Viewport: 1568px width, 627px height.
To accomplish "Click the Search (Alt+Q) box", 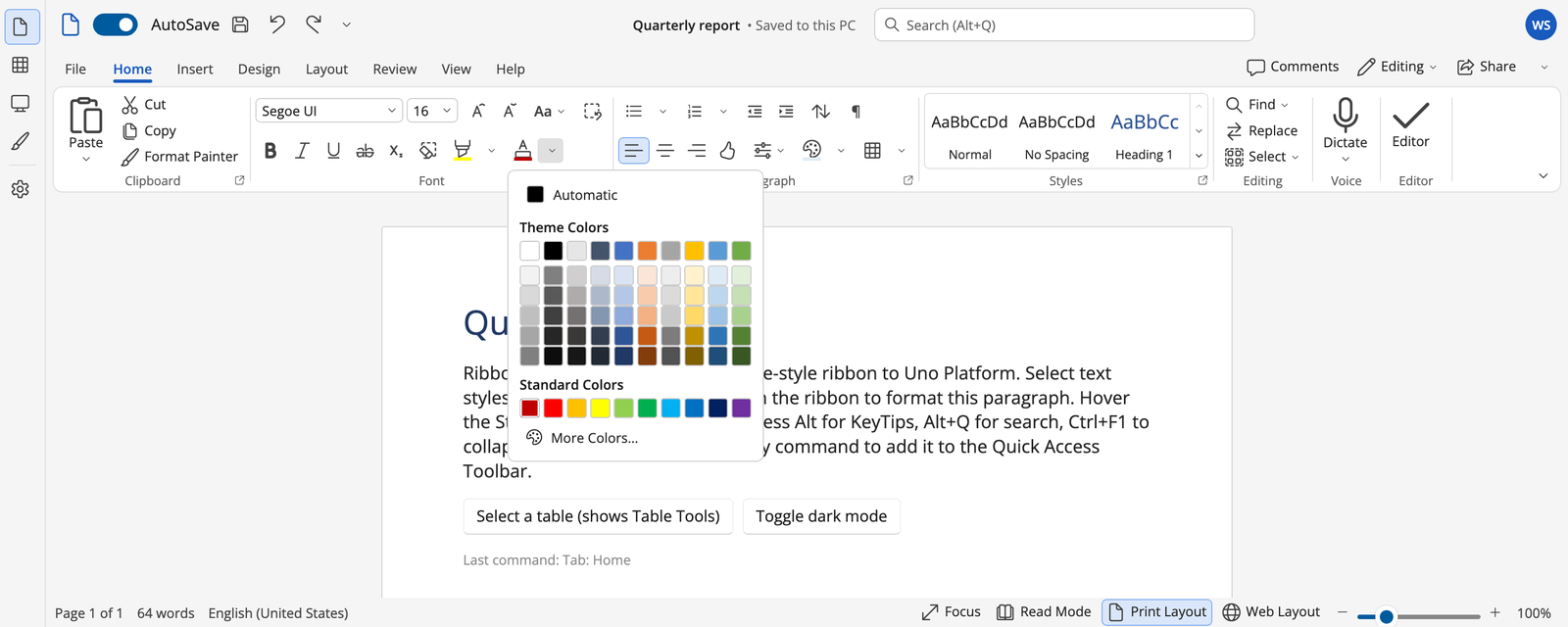I will pyautogui.click(x=1064, y=24).
